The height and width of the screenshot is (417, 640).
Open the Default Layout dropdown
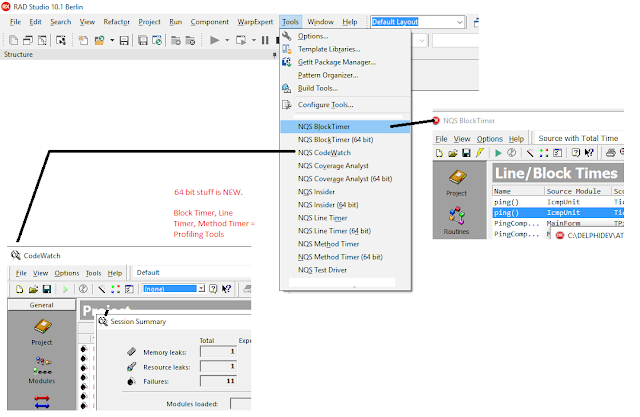point(460,22)
